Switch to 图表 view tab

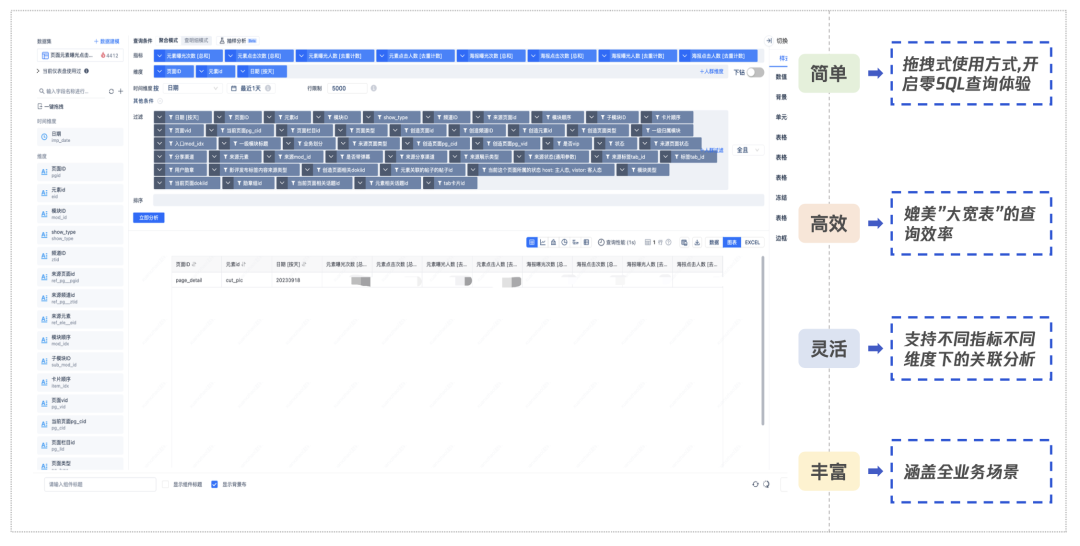coord(731,242)
